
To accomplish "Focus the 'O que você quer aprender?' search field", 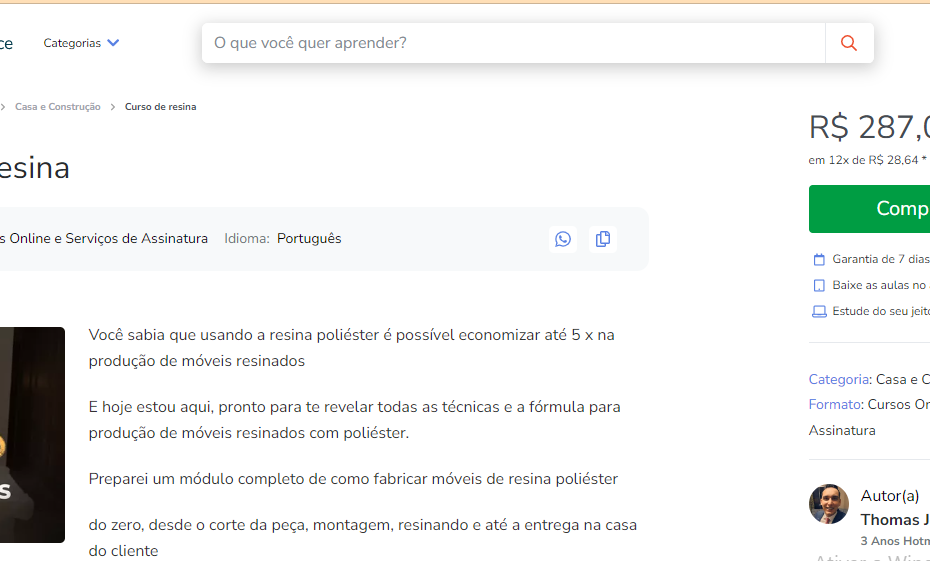I will [513, 43].
